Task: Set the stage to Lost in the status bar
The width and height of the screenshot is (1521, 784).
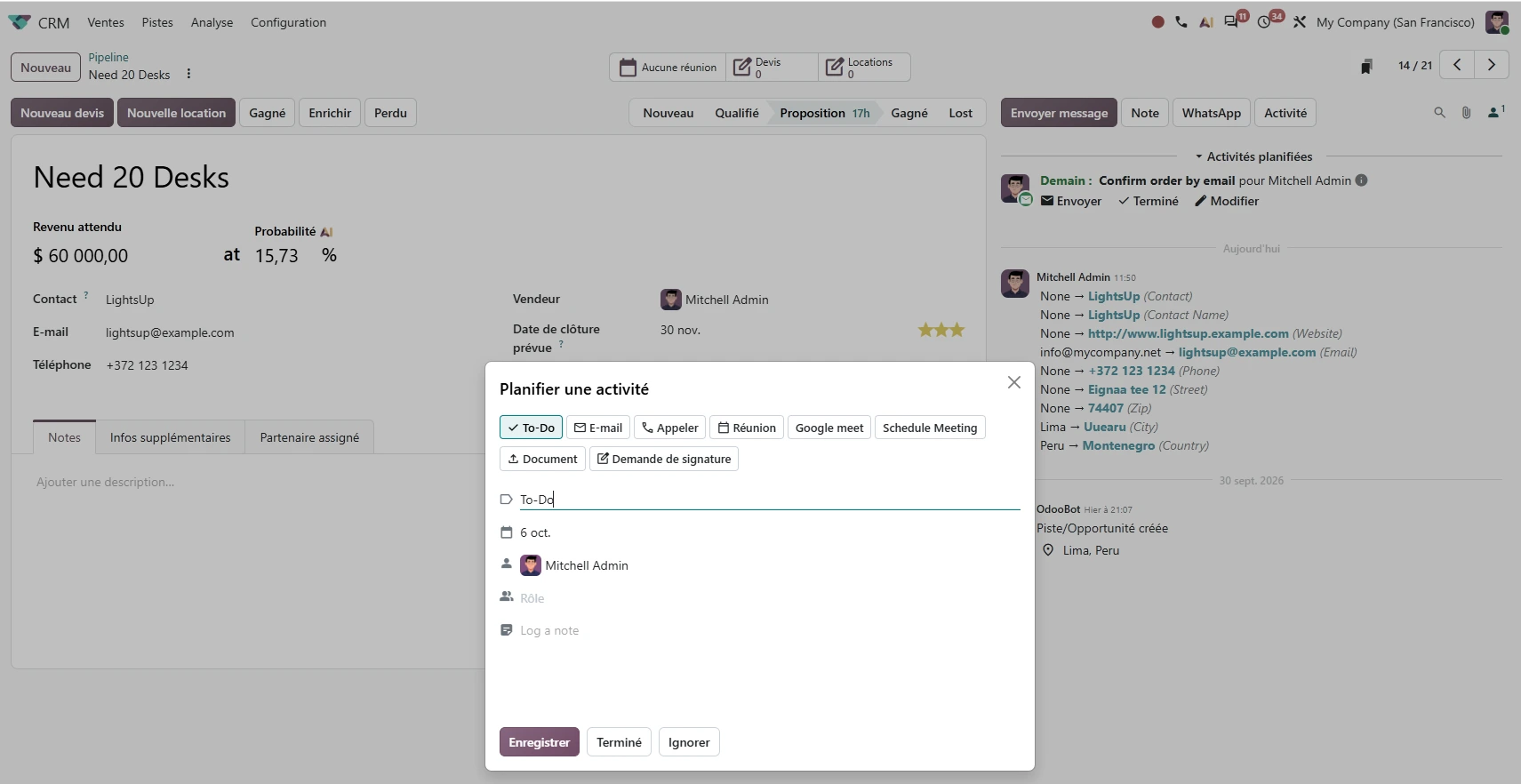Action: coord(960,113)
